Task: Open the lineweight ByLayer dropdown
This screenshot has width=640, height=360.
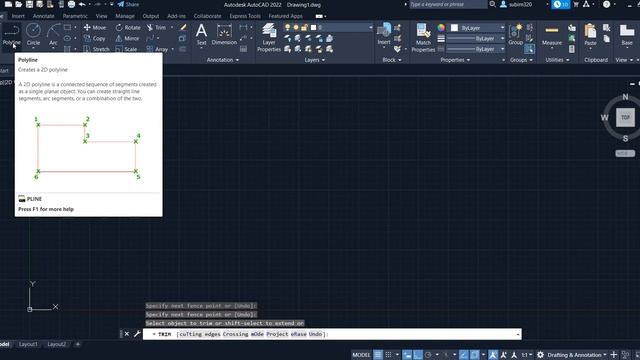Action: tap(476, 38)
